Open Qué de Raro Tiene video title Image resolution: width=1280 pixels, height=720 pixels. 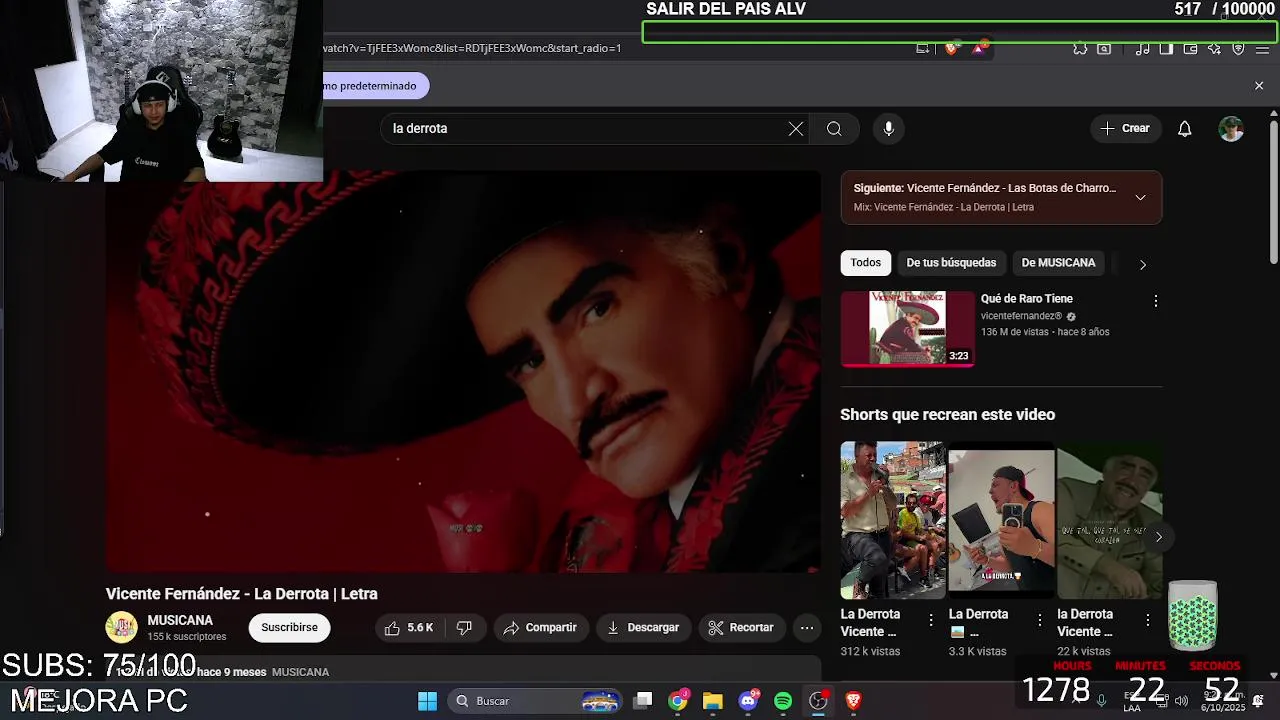[1027, 299]
